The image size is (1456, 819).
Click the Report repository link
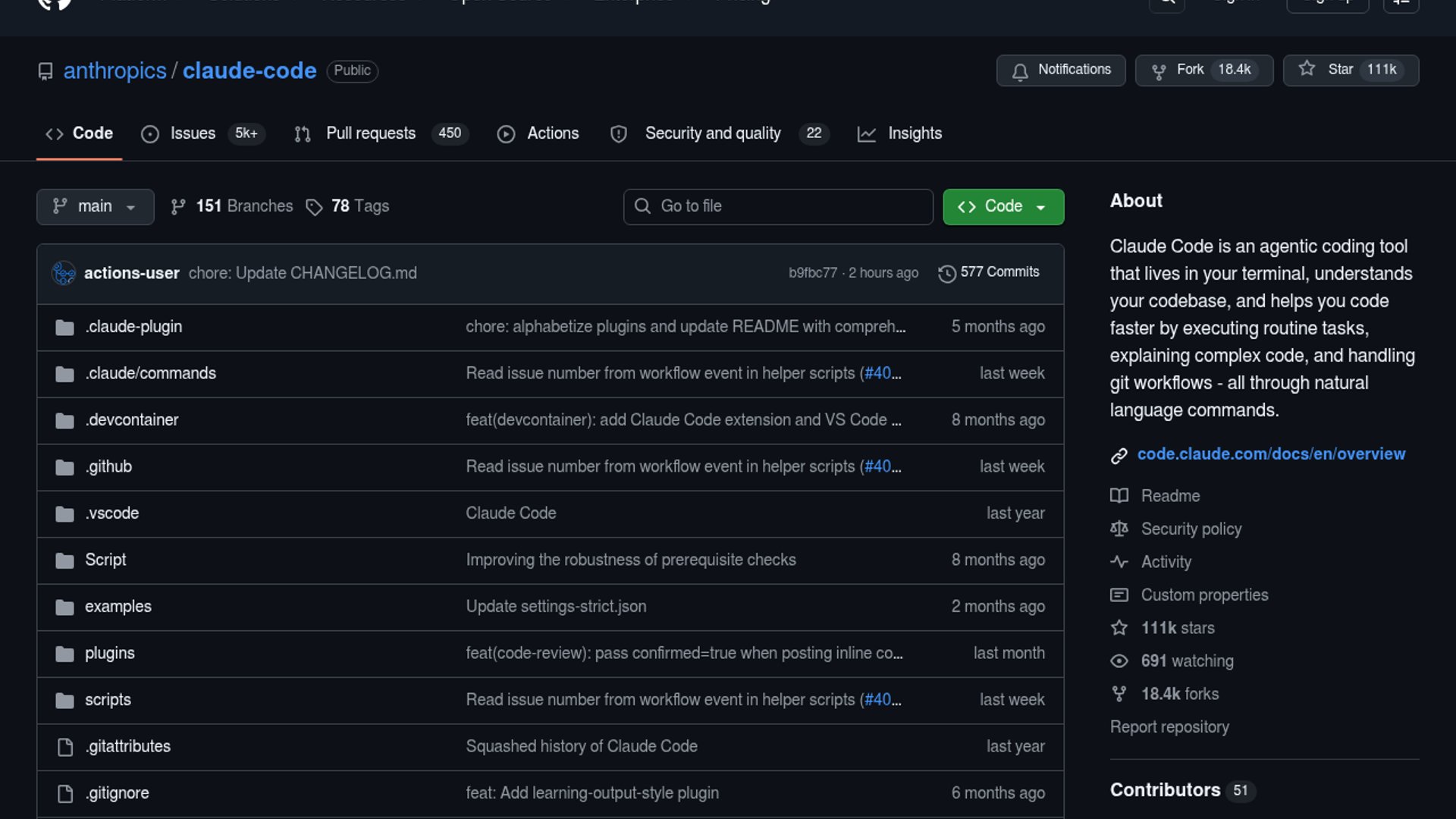(1169, 726)
